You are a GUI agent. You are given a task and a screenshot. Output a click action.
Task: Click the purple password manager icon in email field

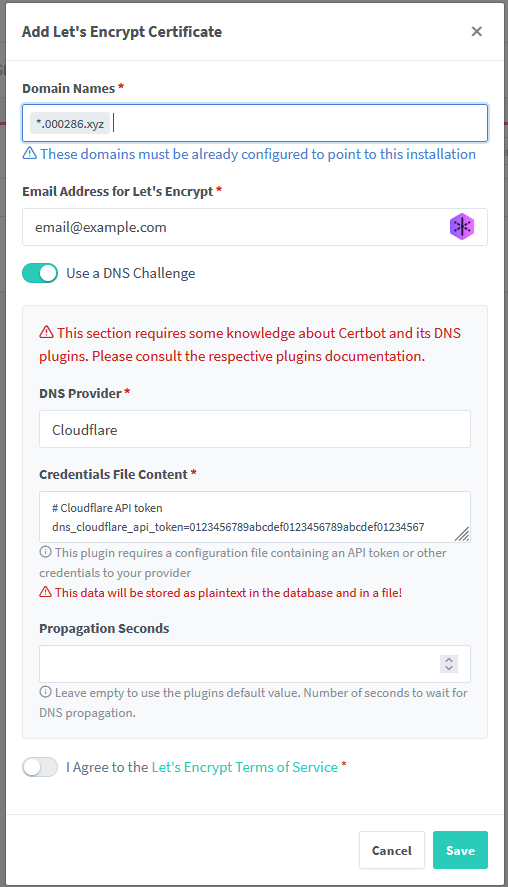click(462, 227)
